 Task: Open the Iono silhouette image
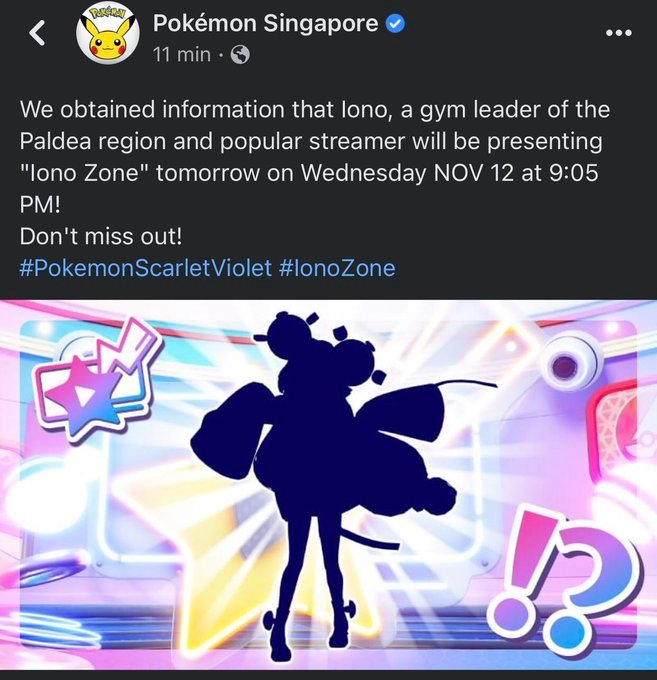click(x=328, y=485)
